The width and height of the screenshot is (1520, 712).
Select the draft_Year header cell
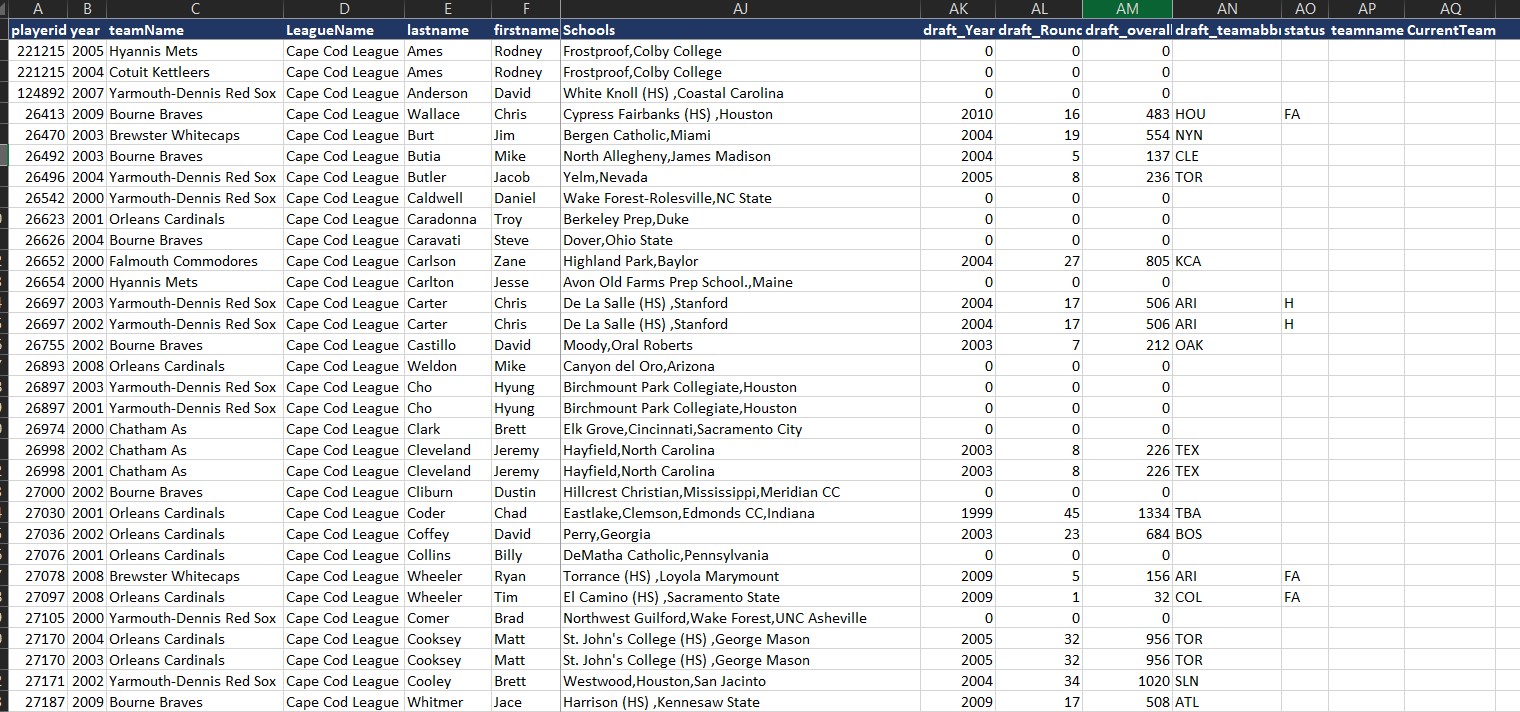pyautogui.click(x=958, y=30)
